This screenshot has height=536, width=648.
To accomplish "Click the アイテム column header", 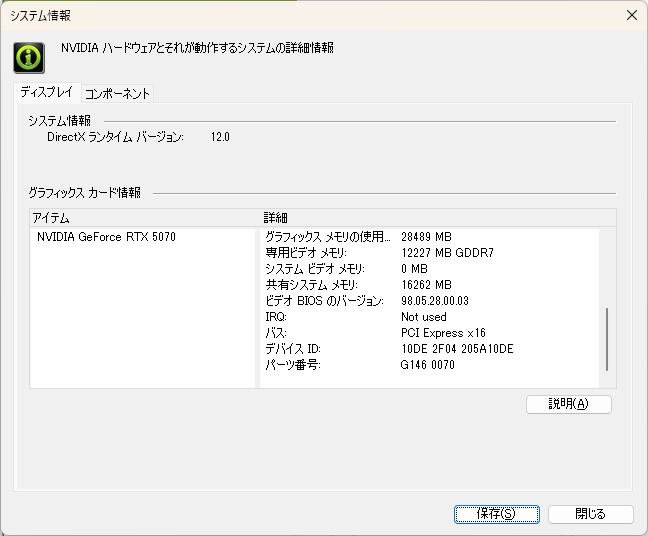I will (x=143, y=218).
